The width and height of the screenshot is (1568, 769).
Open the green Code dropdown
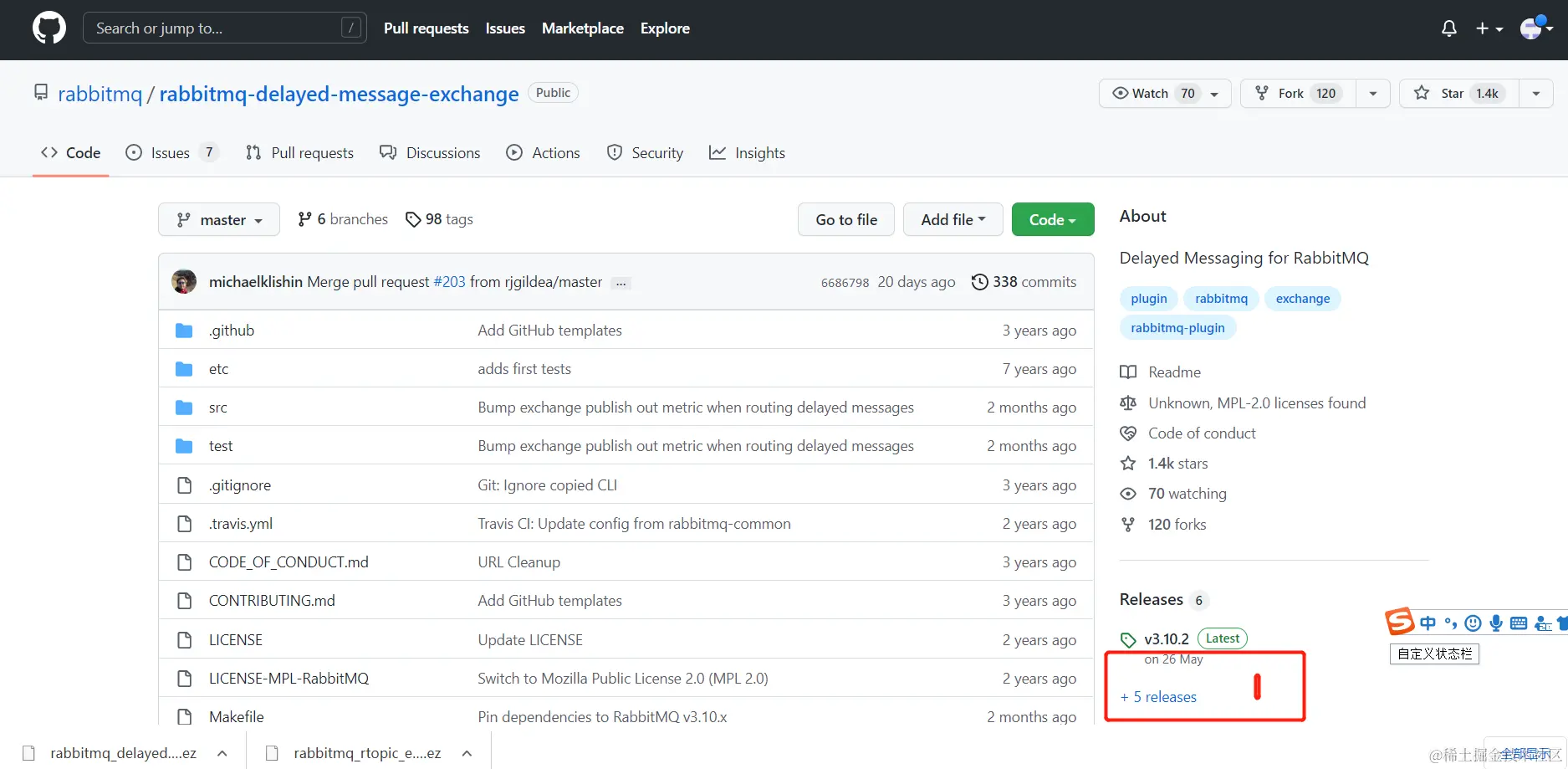(1053, 220)
